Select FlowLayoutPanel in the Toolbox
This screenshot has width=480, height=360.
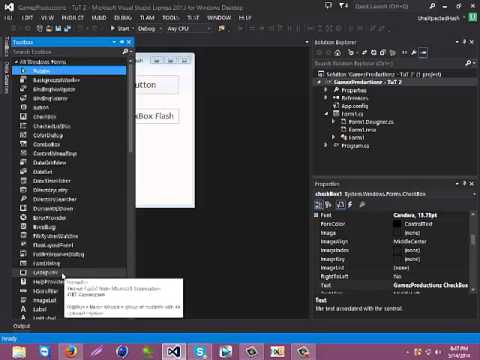(53, 245)
